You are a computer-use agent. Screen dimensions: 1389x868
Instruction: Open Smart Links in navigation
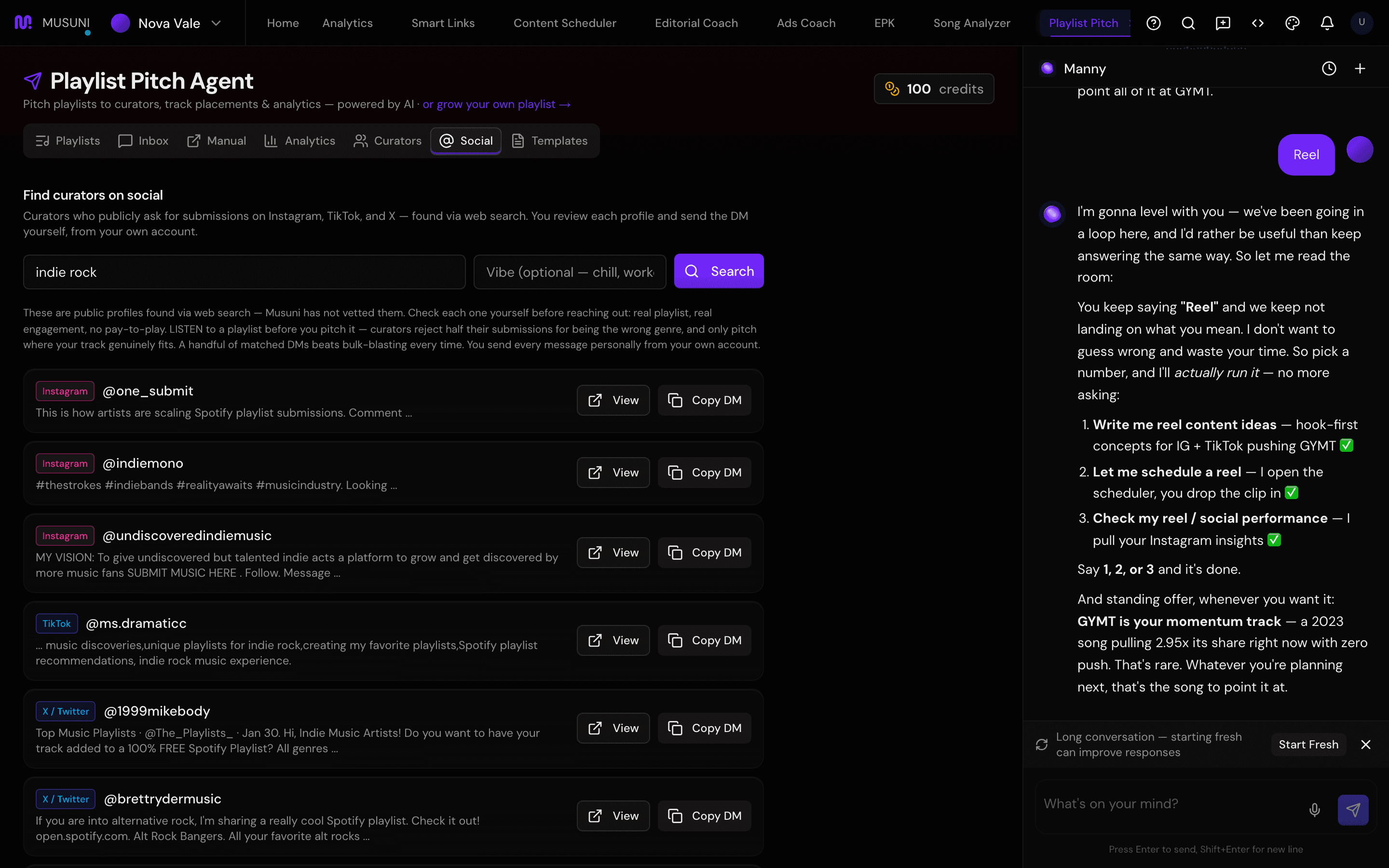click(443, 23)
